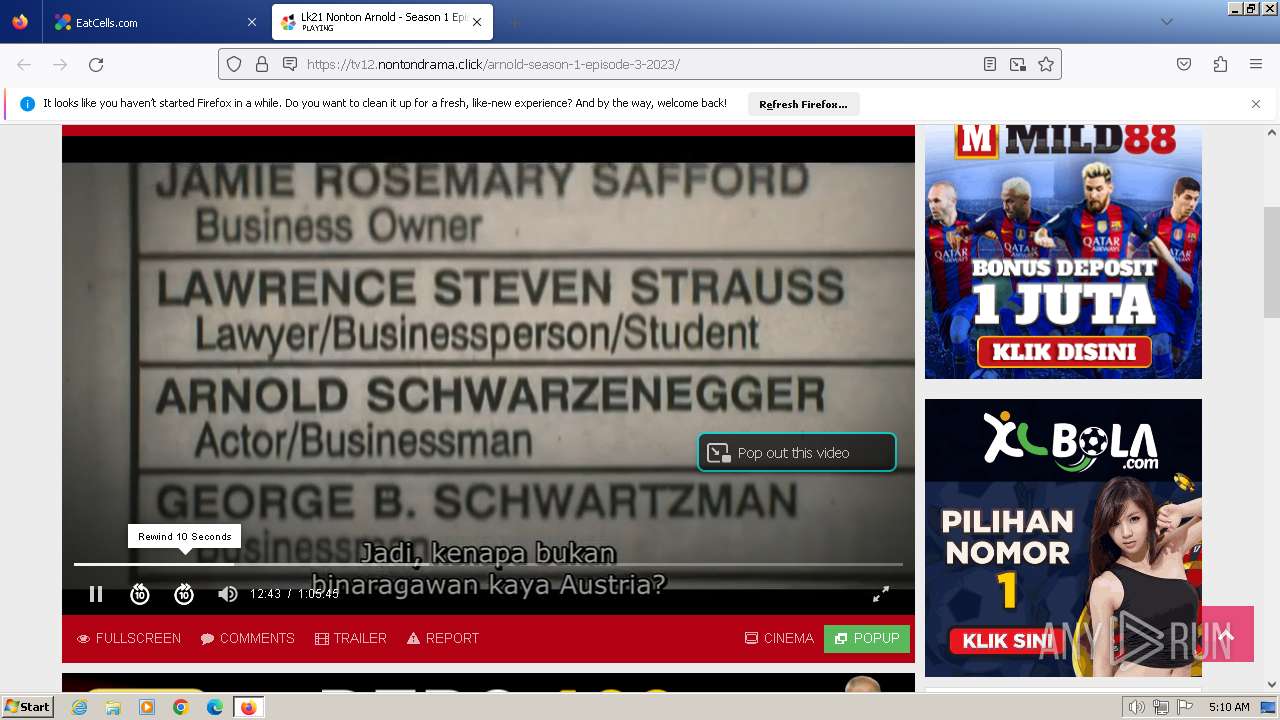Image resolution: width=1280 pixels, height=720 pixels.
Task: Launch Google Chrome from taskbar
Action: pos(181,707)
